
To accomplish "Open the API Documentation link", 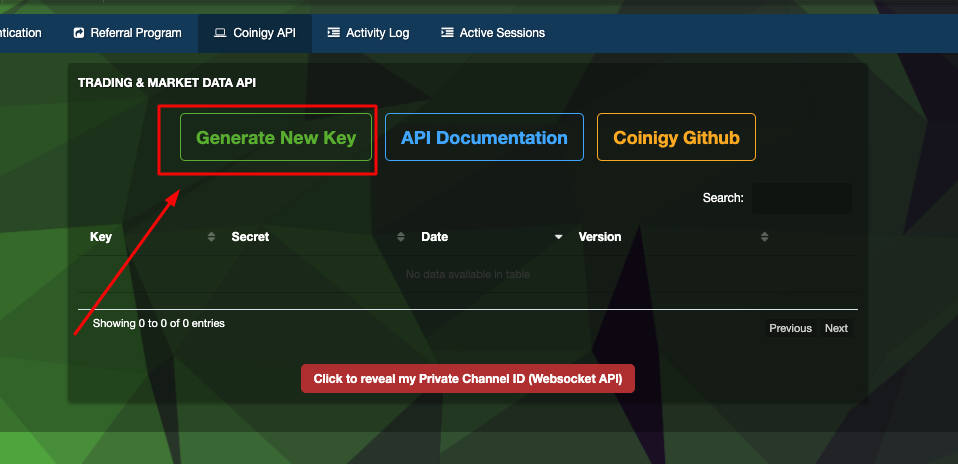I will 484,137.
